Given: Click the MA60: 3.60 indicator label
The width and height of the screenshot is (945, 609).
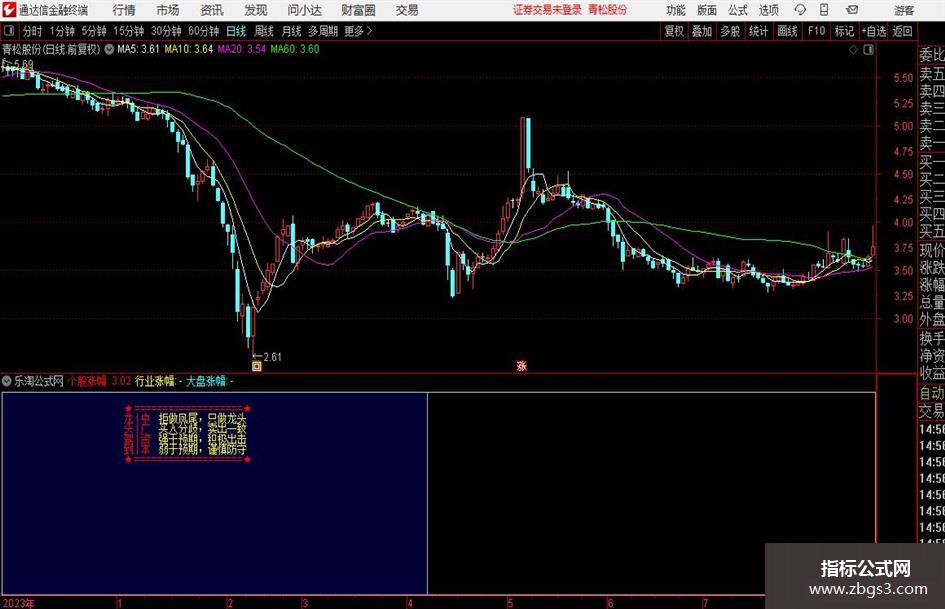Looking at the screenshot, I should [x=295, y=49].
